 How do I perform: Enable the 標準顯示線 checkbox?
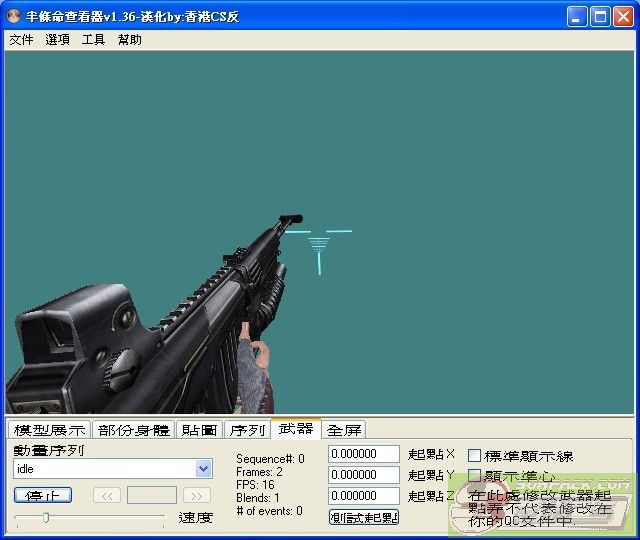click(475, 456)
